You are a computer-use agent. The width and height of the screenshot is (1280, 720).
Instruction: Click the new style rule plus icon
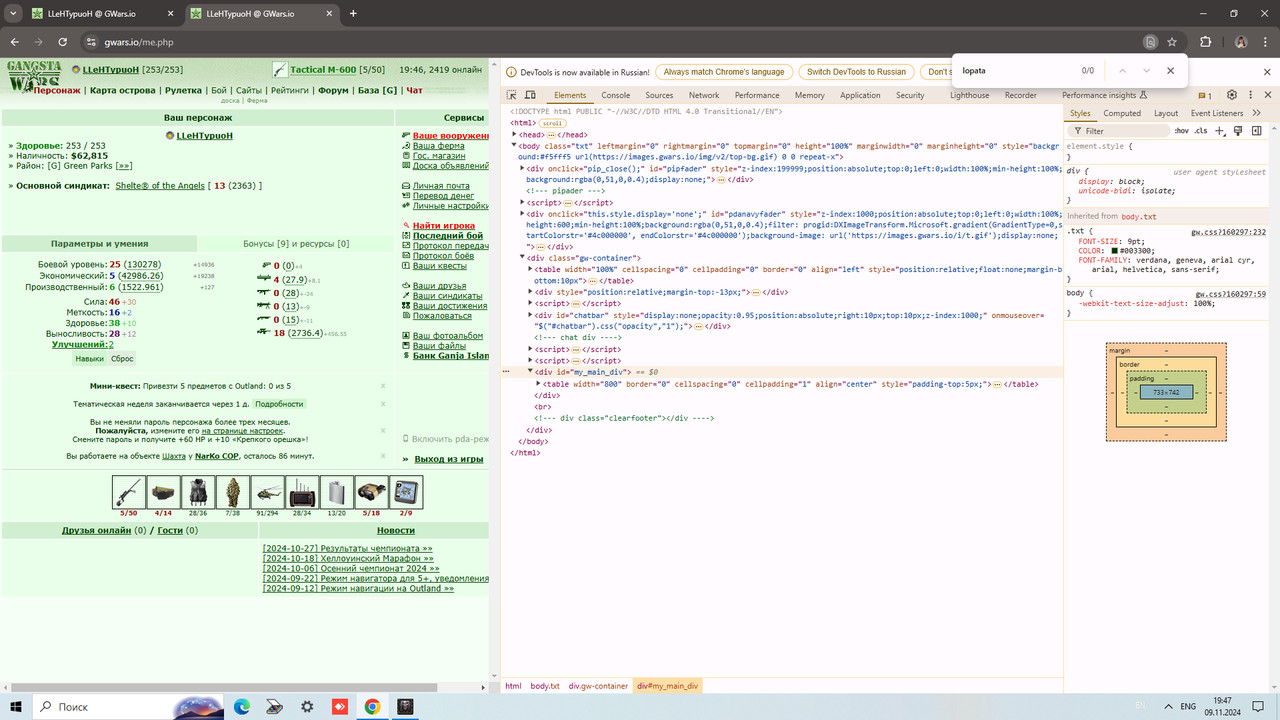click(1220, 131)
